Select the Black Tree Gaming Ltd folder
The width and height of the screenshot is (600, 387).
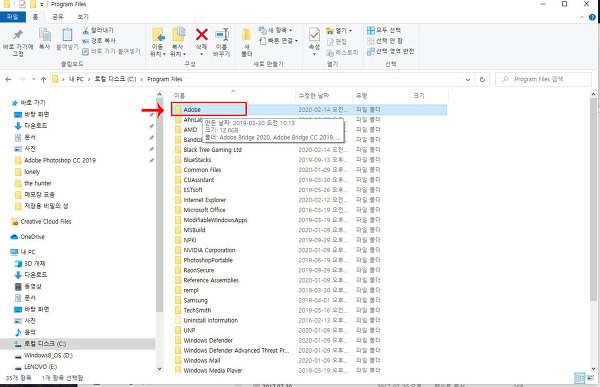click(212, 150)
